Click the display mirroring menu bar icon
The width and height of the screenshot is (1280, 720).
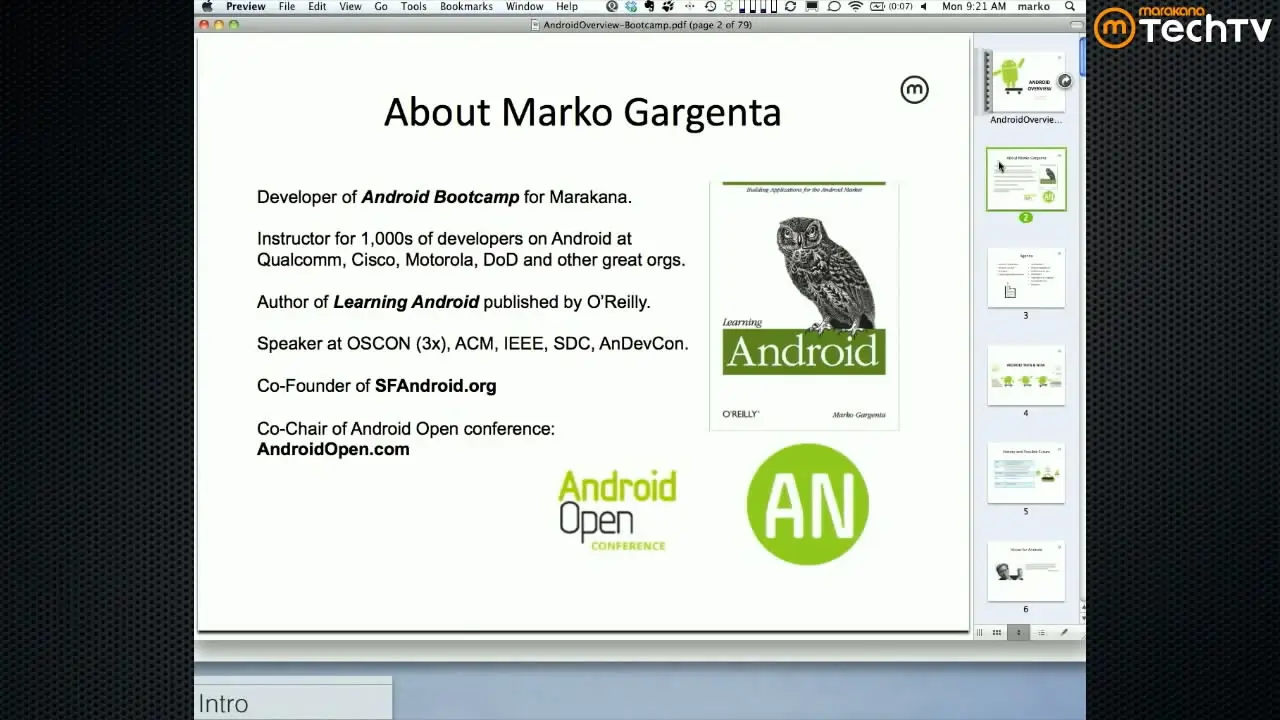pyautogui.click(x=811, y=6)
